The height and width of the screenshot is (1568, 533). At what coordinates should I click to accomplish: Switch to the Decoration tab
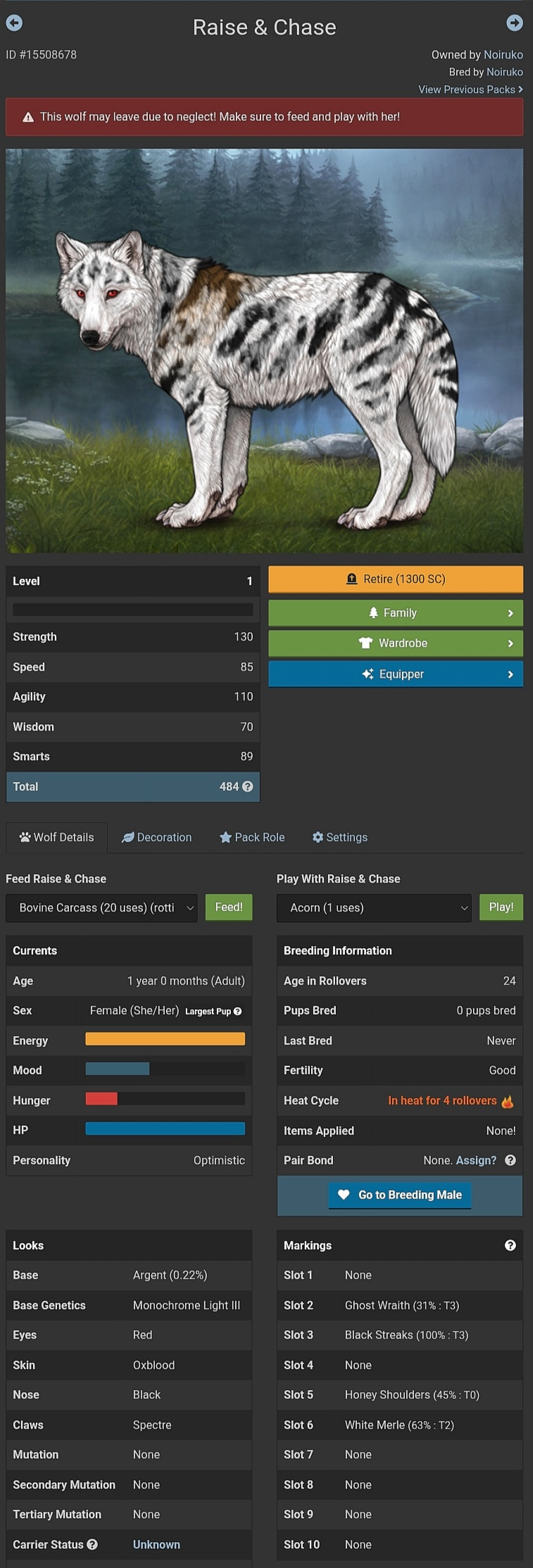[x=157, y=837]
